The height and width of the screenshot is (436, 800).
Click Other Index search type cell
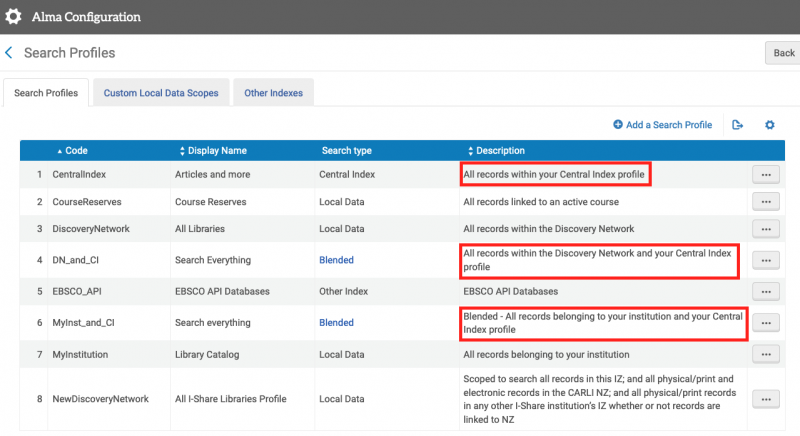click(343, 292)
